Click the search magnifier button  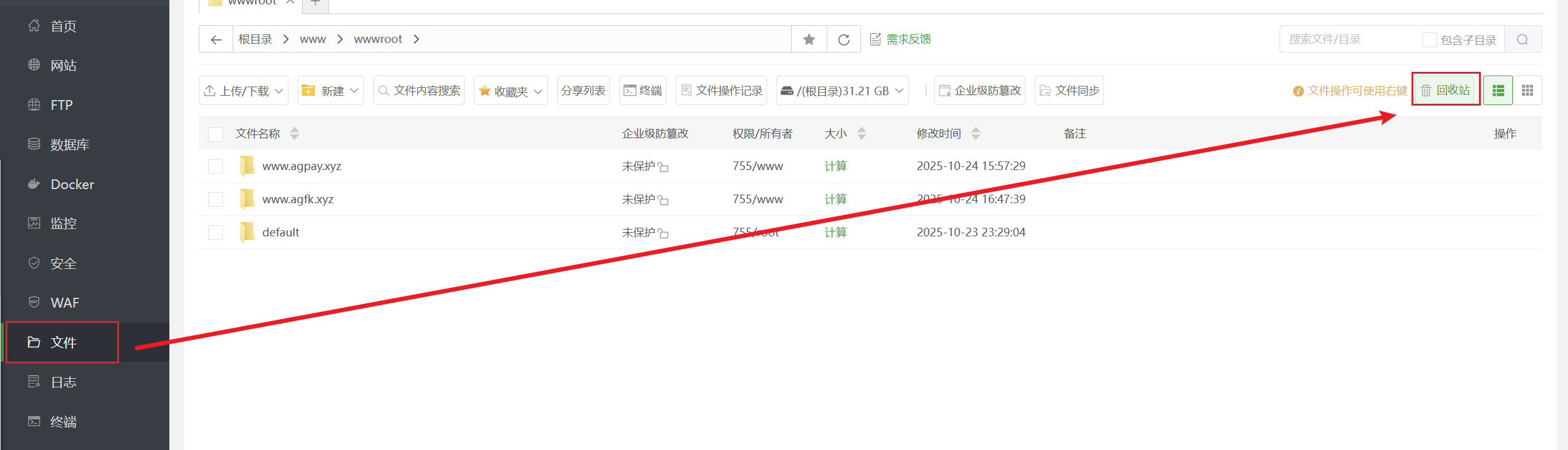1523,40
